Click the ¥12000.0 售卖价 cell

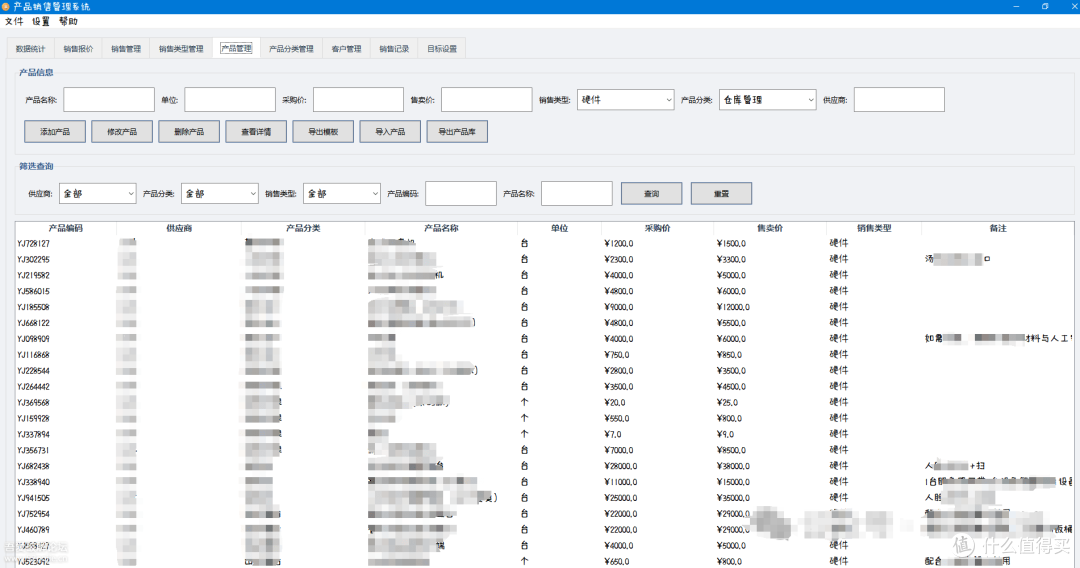tap(734, 307)
